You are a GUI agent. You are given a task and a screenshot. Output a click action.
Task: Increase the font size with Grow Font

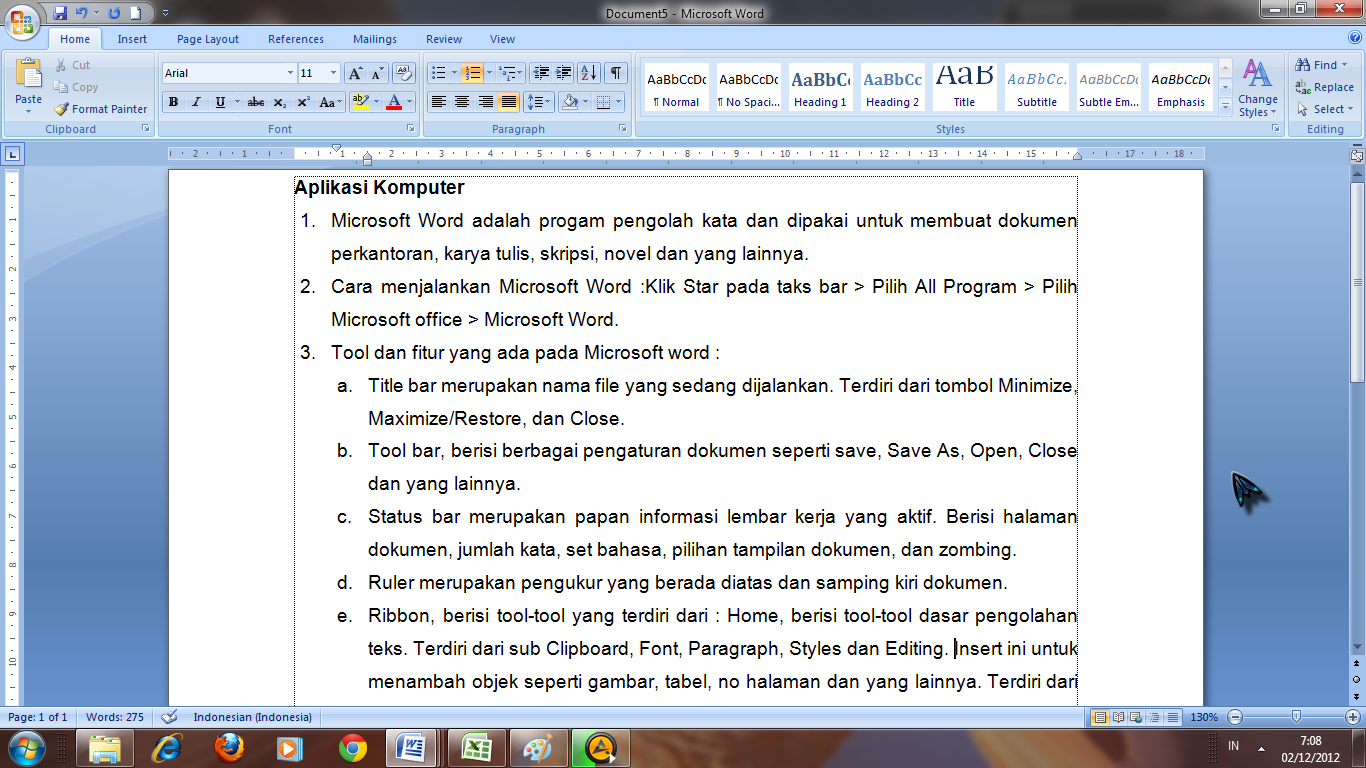(355, 72)
